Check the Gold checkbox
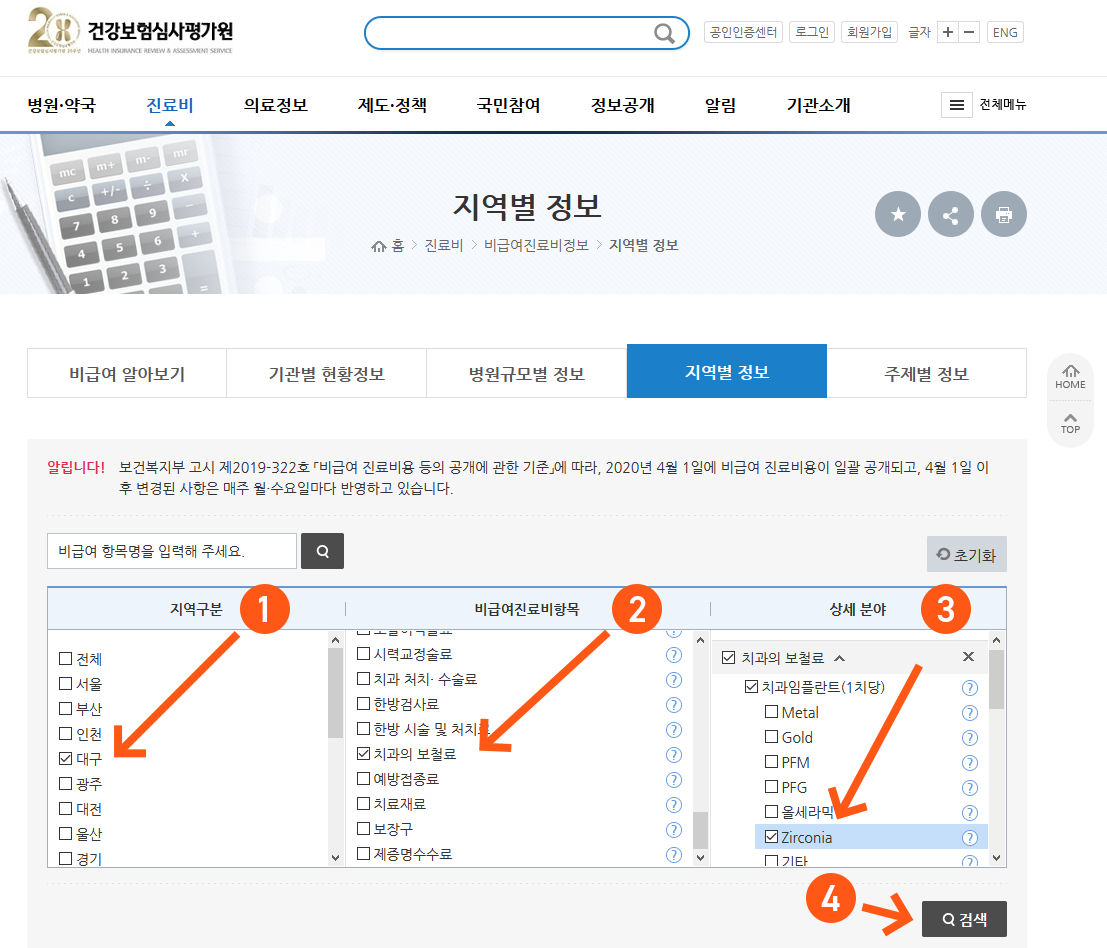This screenshot has width=1107, height=948. pos(772,736)
